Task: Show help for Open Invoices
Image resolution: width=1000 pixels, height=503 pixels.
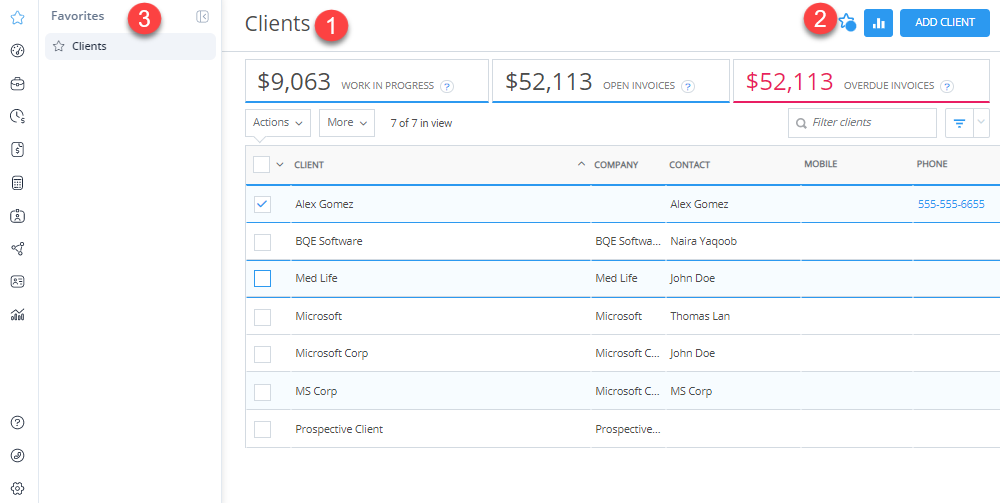Action: tap(688, 86)
